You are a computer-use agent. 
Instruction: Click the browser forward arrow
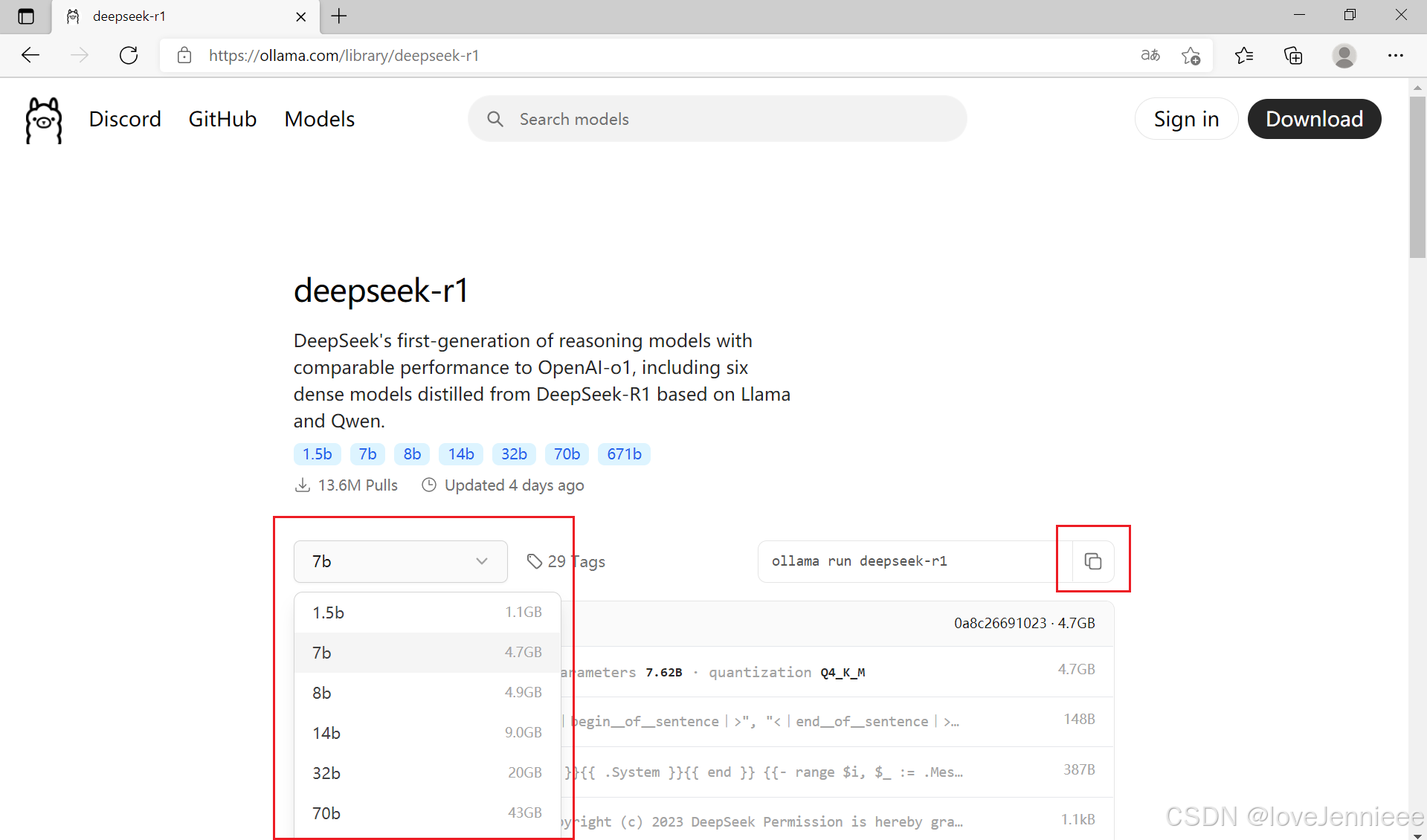[80, 55]
